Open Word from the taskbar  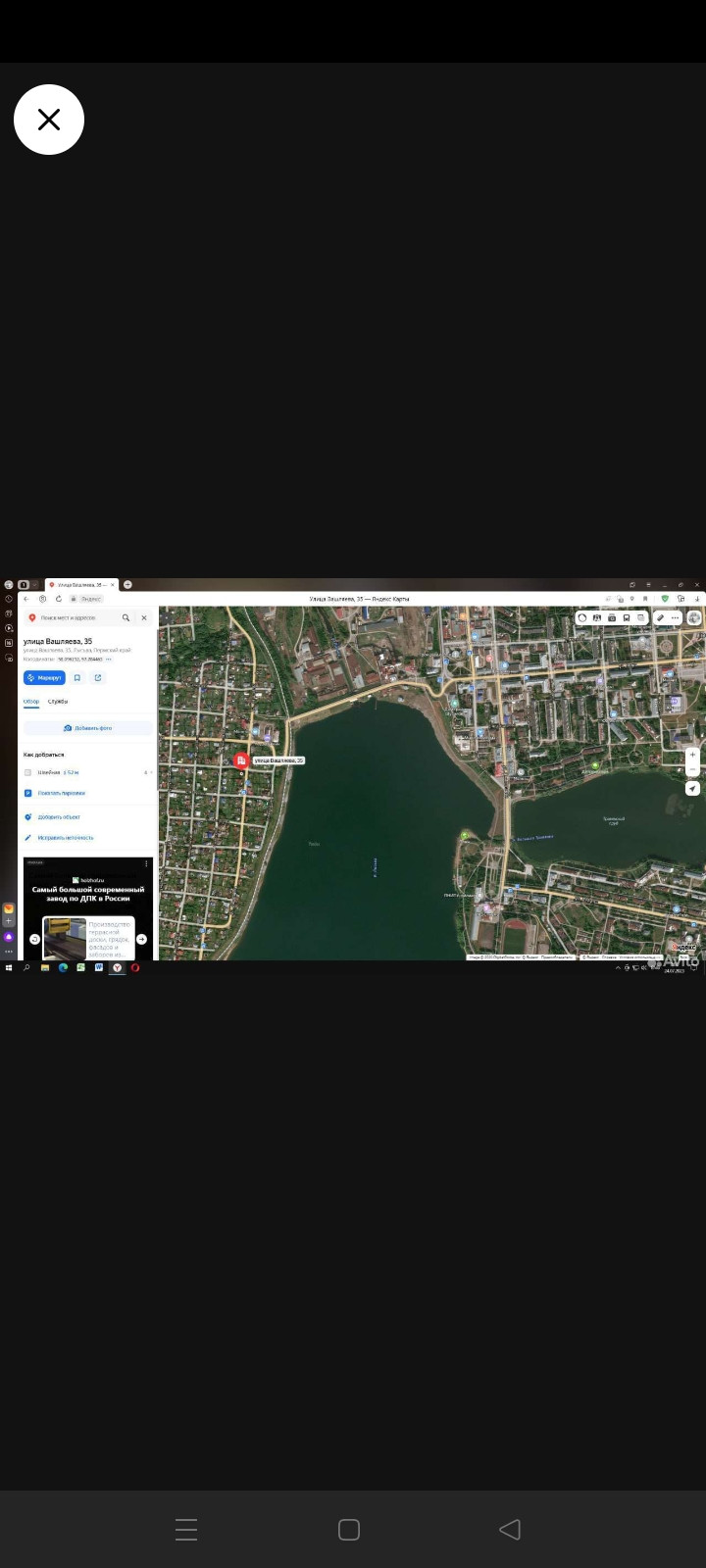click(x=99, y=967)
